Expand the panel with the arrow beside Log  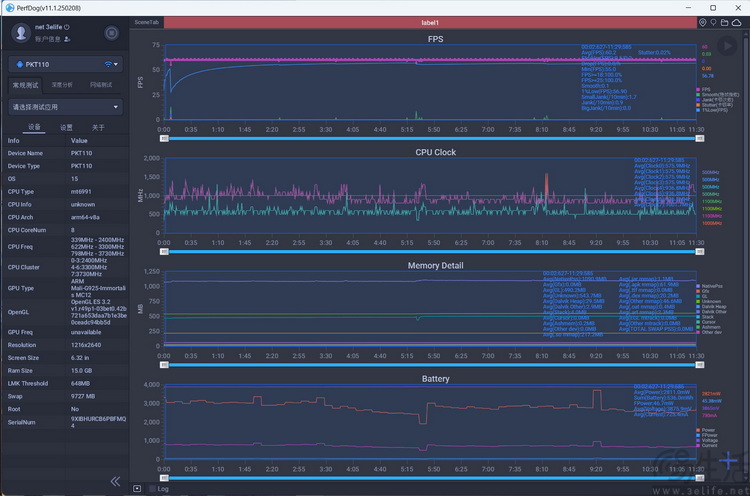click(137, 489)
